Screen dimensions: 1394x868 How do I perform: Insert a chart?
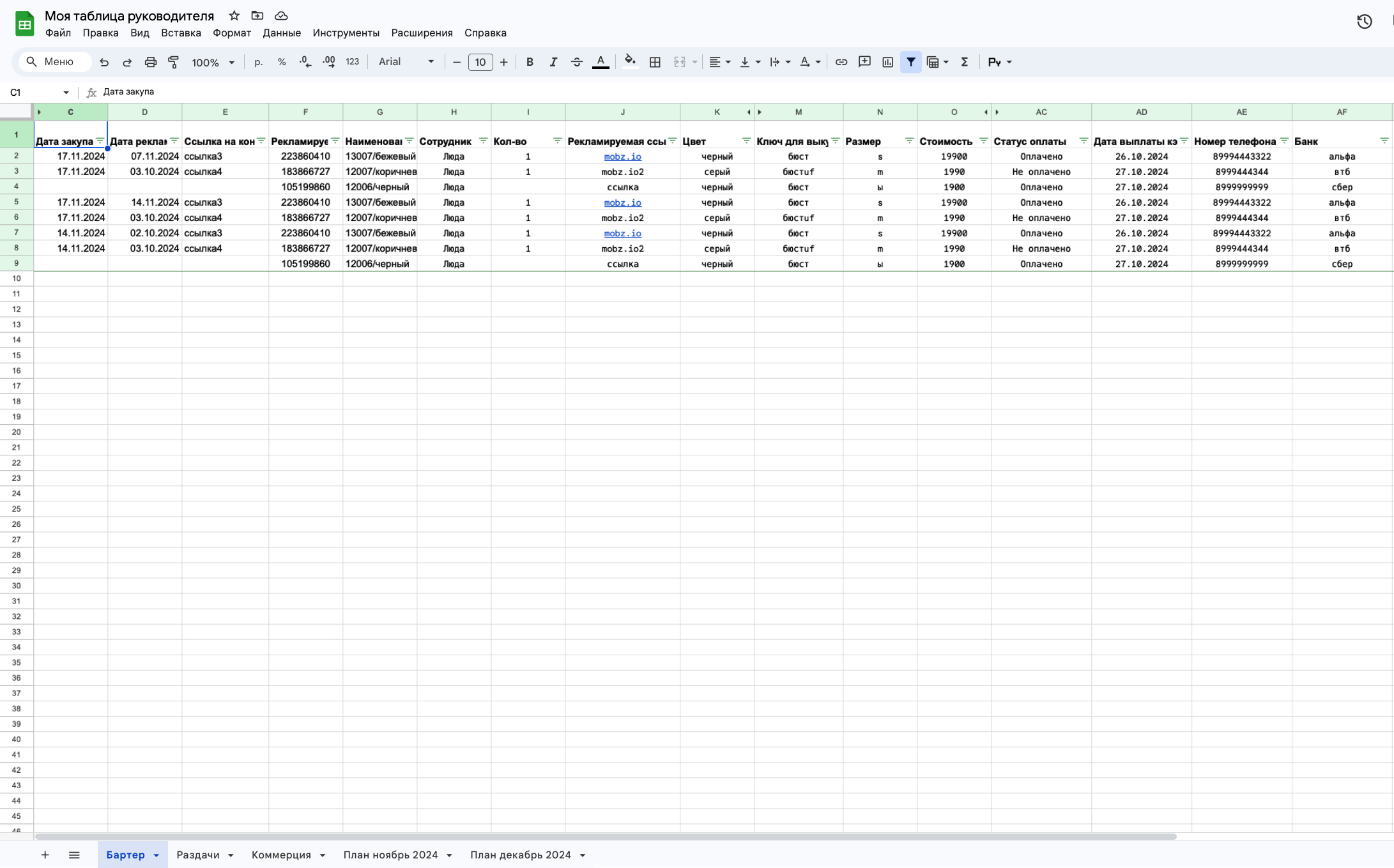coord(887,62)
